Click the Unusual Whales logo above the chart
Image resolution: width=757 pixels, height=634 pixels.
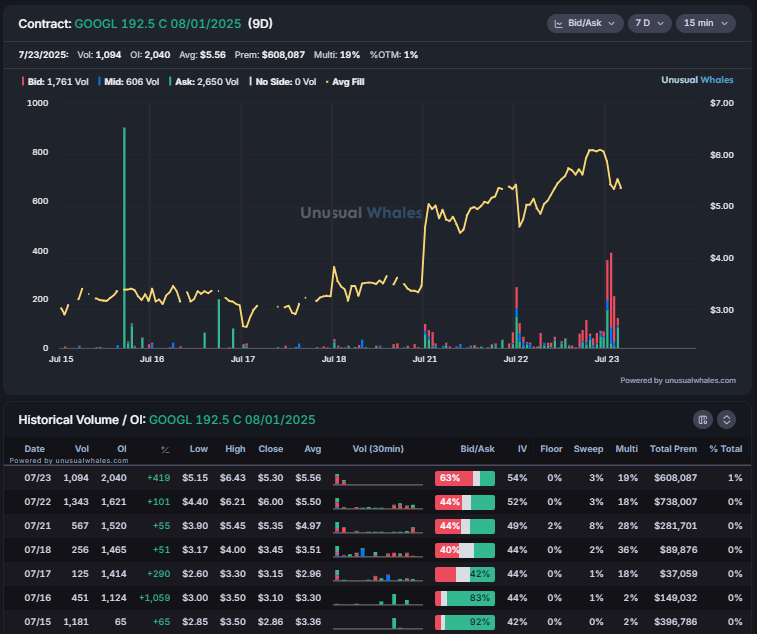697,80
